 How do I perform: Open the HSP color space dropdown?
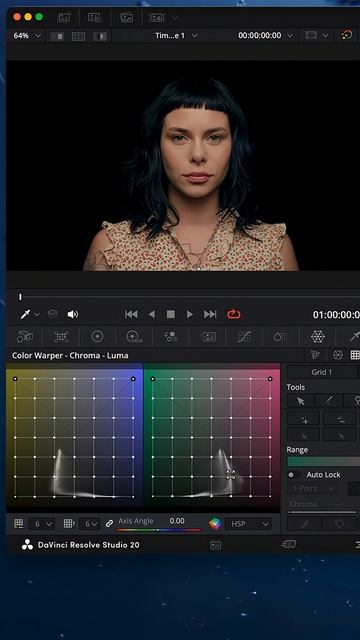point(248,524)
